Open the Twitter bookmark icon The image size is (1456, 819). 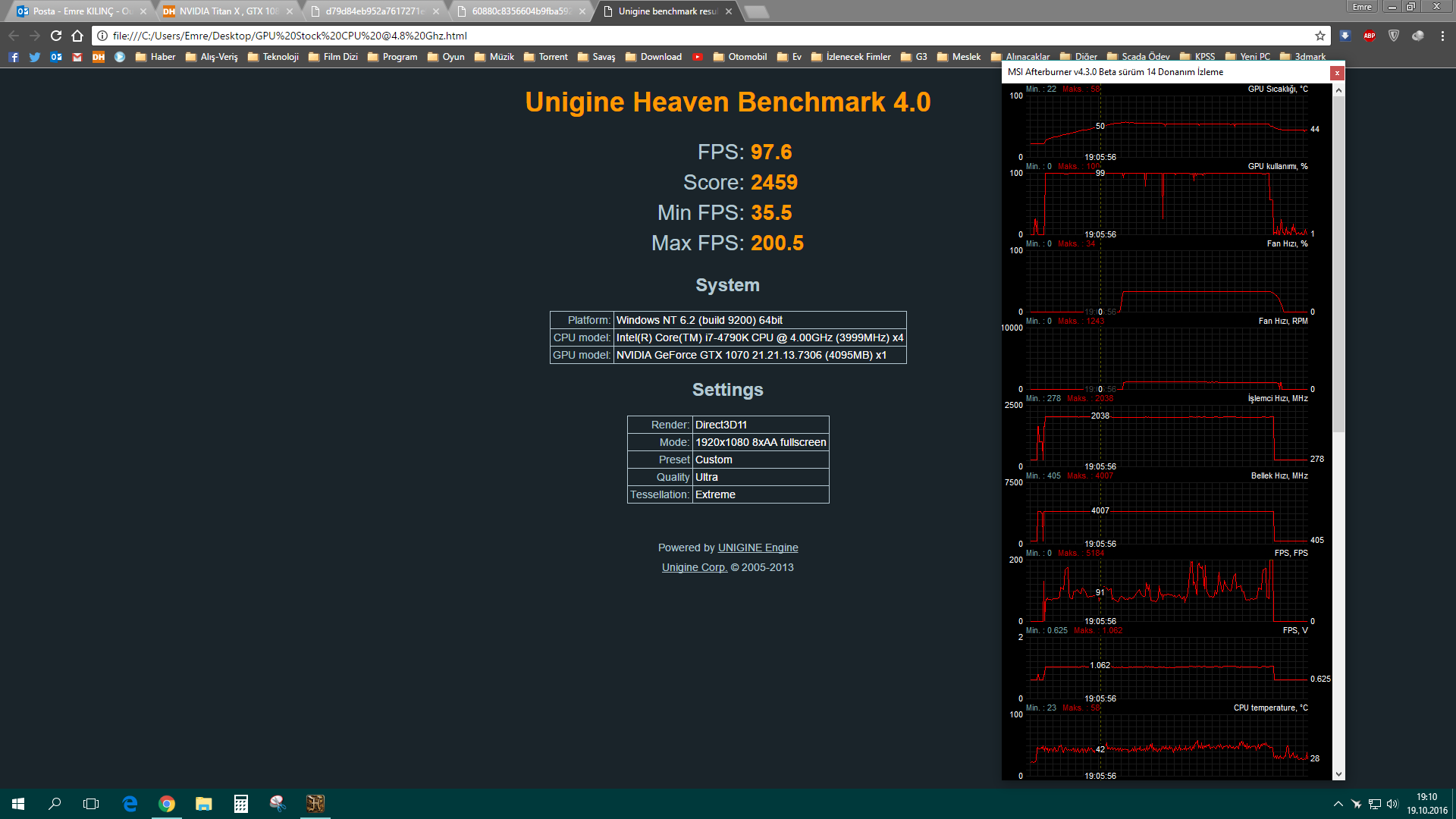[35, 57]
